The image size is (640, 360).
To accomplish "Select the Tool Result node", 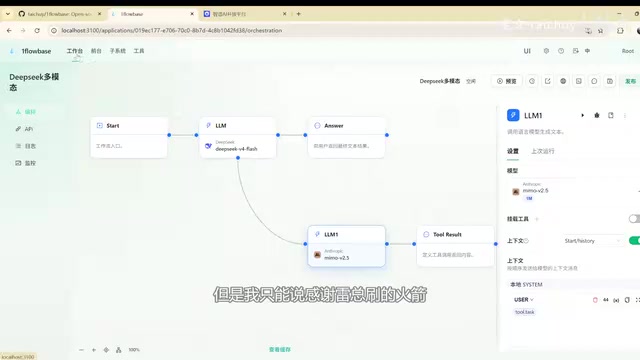I will click(x=456, y=246).
